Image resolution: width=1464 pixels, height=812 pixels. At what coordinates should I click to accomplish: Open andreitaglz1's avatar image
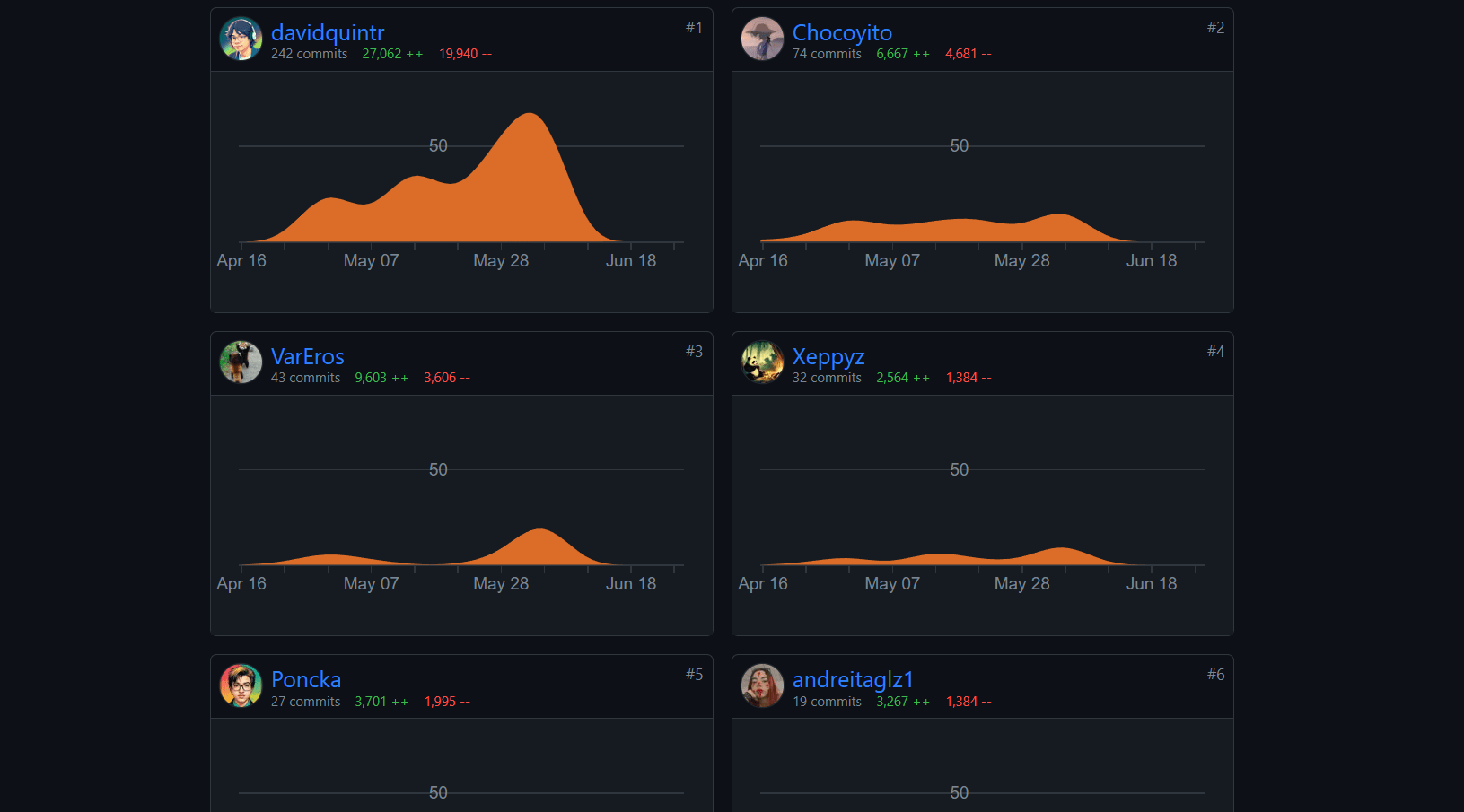point(763,686)
